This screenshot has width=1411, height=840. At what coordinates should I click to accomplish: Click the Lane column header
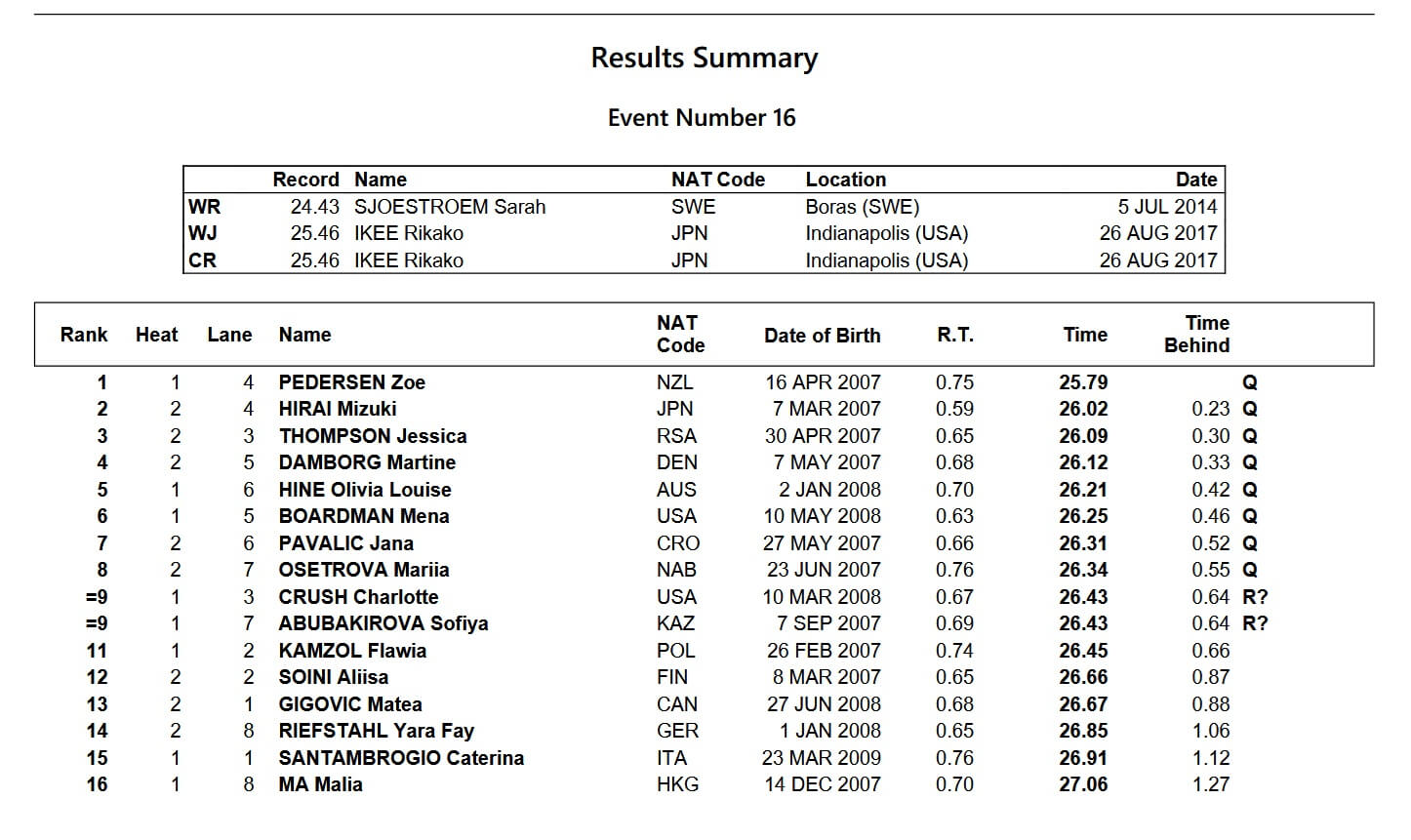click(229, 335)
